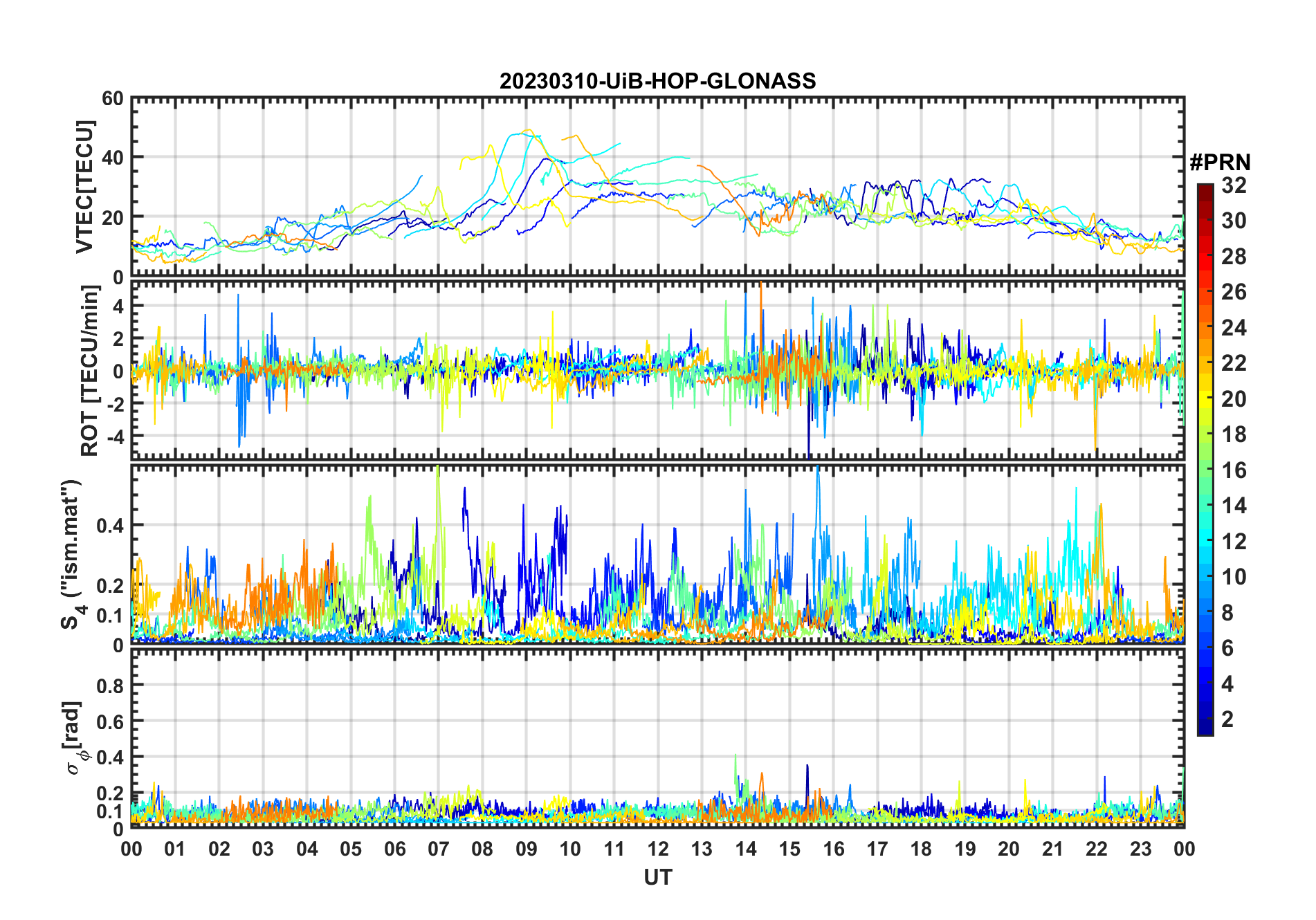The height and width of the screenshot is (920, 1316).
Task: Click the "18" label on PRN colorbar
Action: pyautogui.click(x=1234, y=434)
